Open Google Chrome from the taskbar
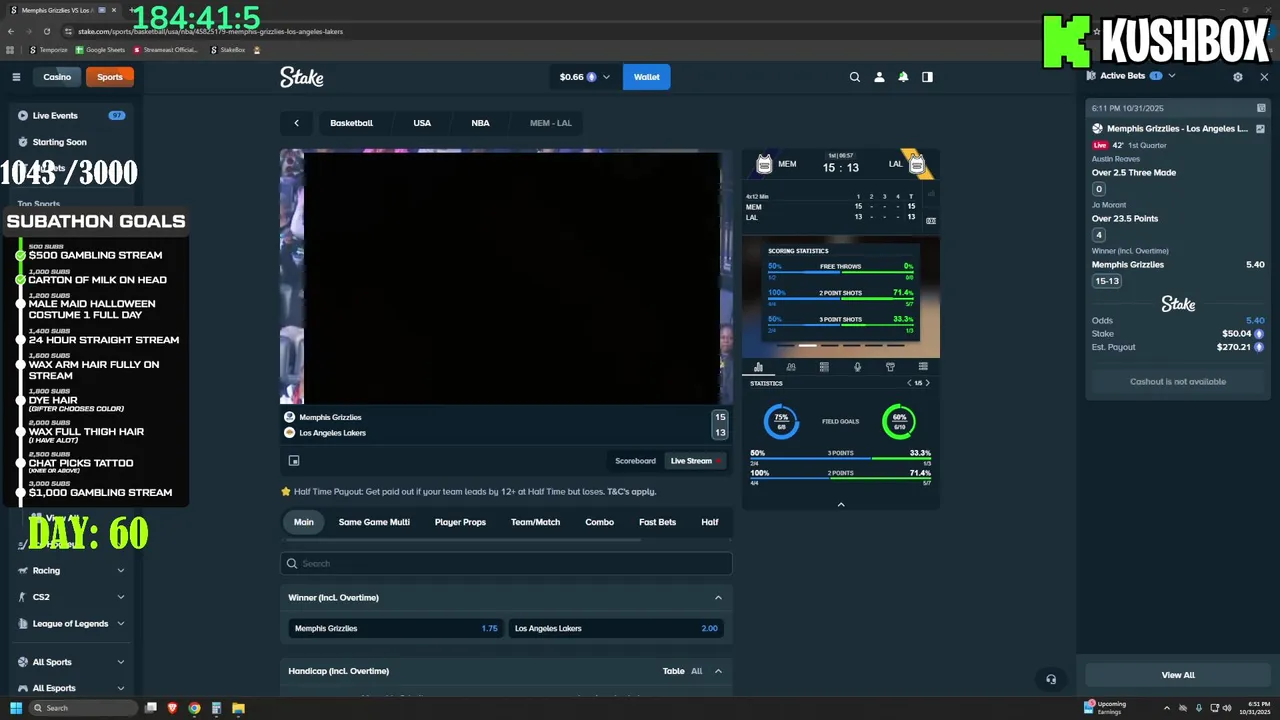Image resolution: width=1280 pixels, height=720 pixels. [x=194, y=708]
